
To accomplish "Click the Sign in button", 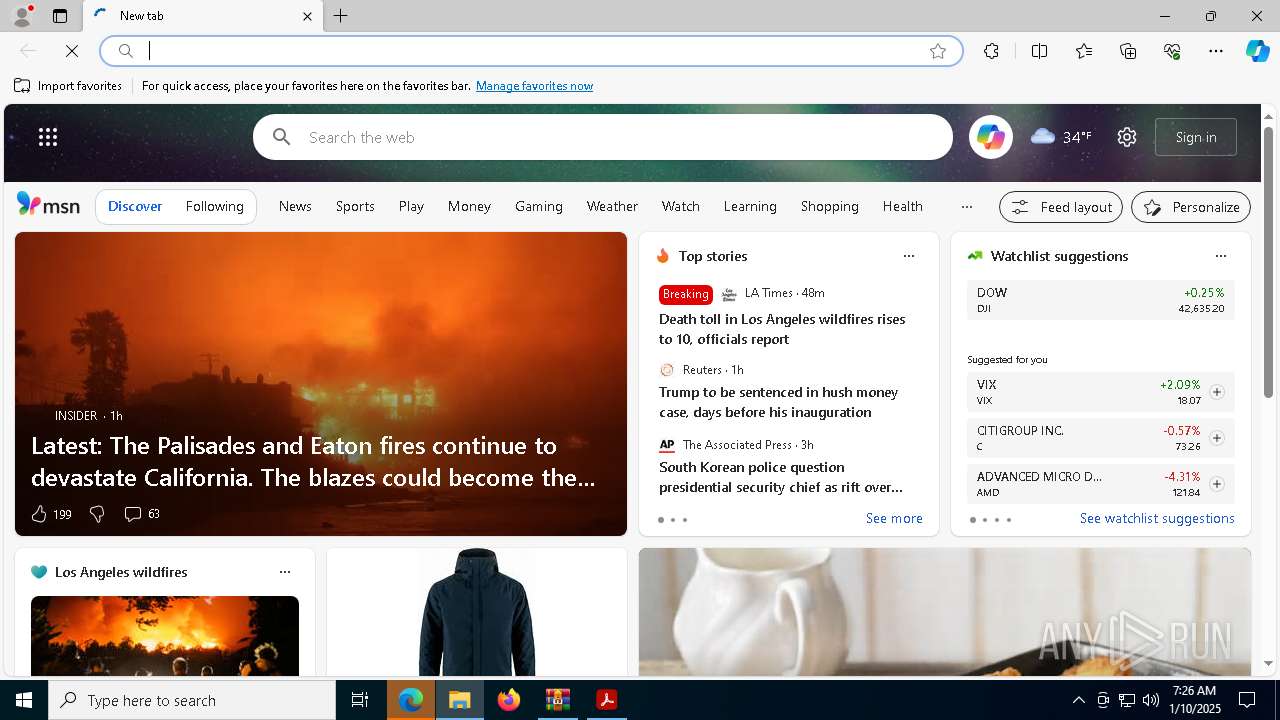I will tap(1196, 137).
